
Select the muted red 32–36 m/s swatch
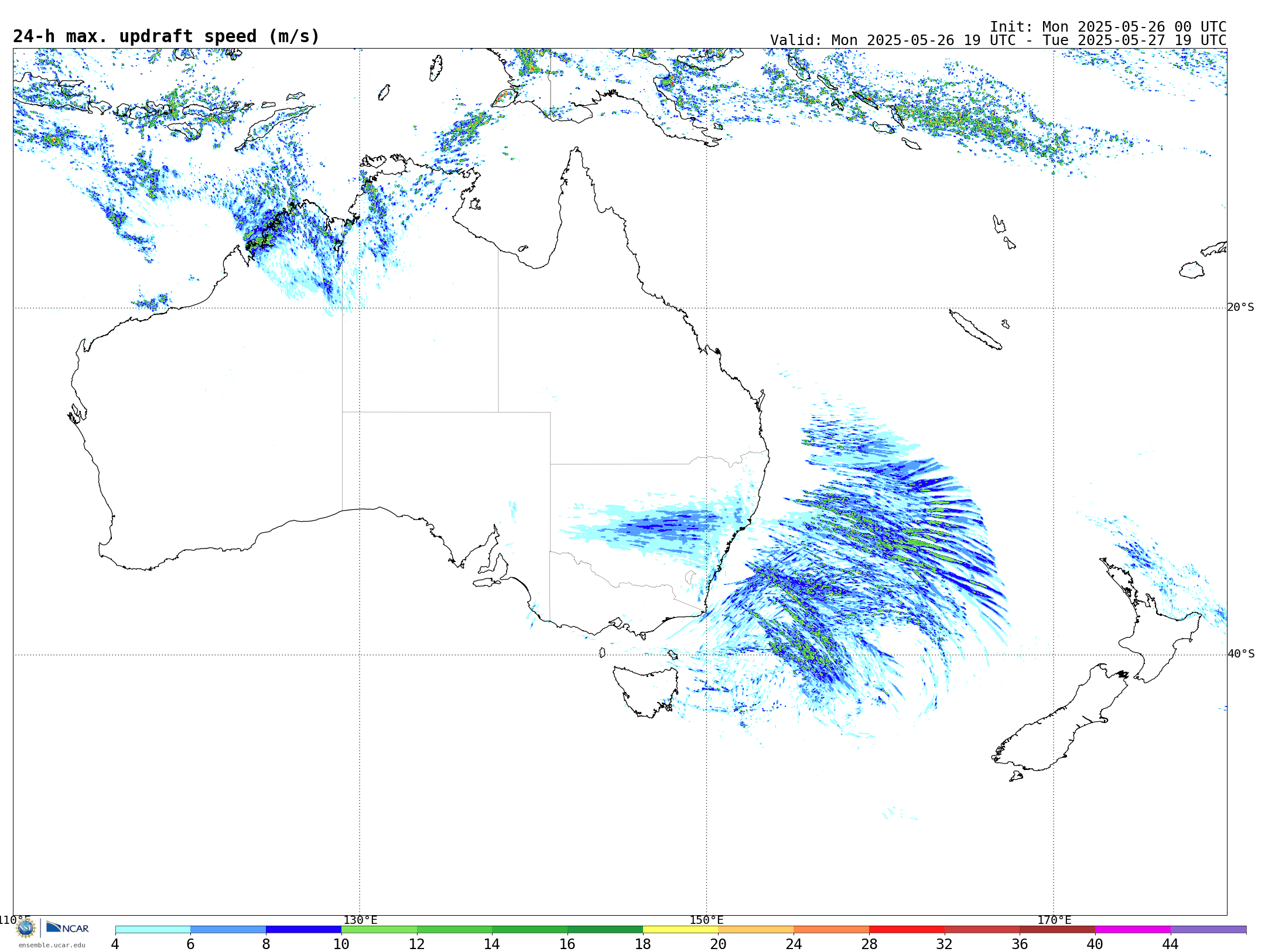click(x=982, y=930)
